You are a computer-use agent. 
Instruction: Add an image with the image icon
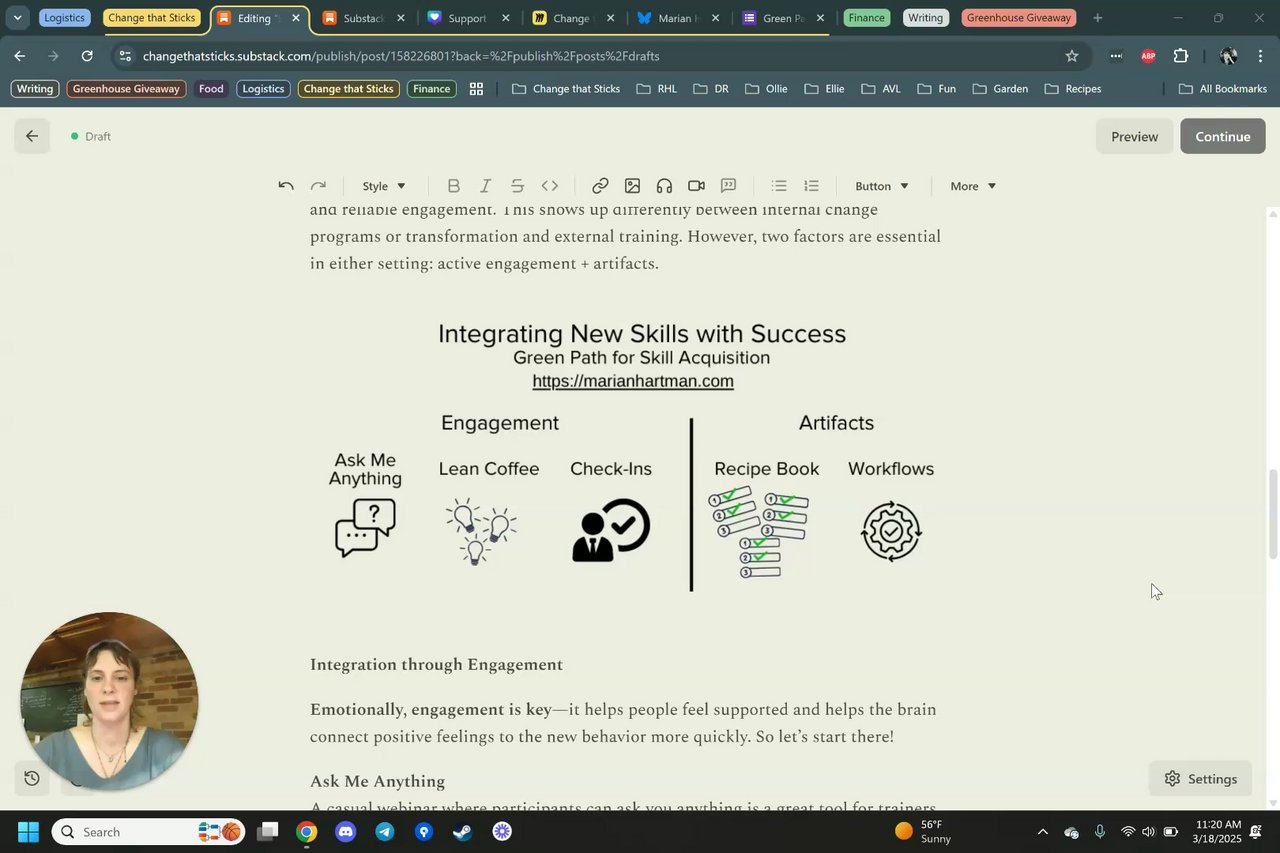pyautogui.click(x=632, y=186)
